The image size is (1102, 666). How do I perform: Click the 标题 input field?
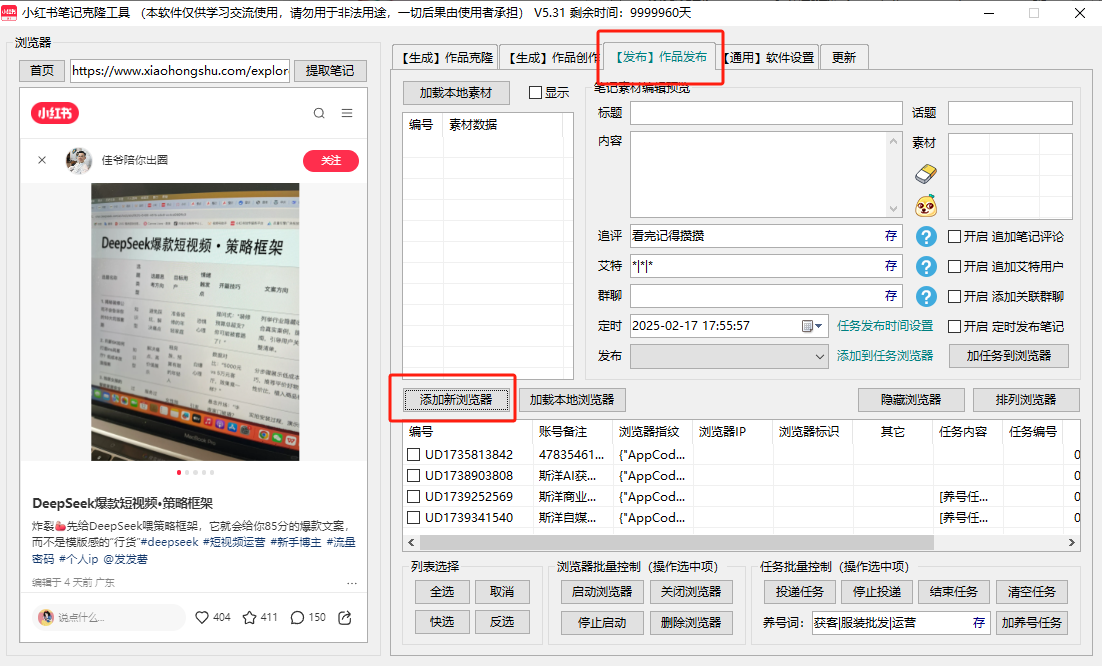click(765, 113)
